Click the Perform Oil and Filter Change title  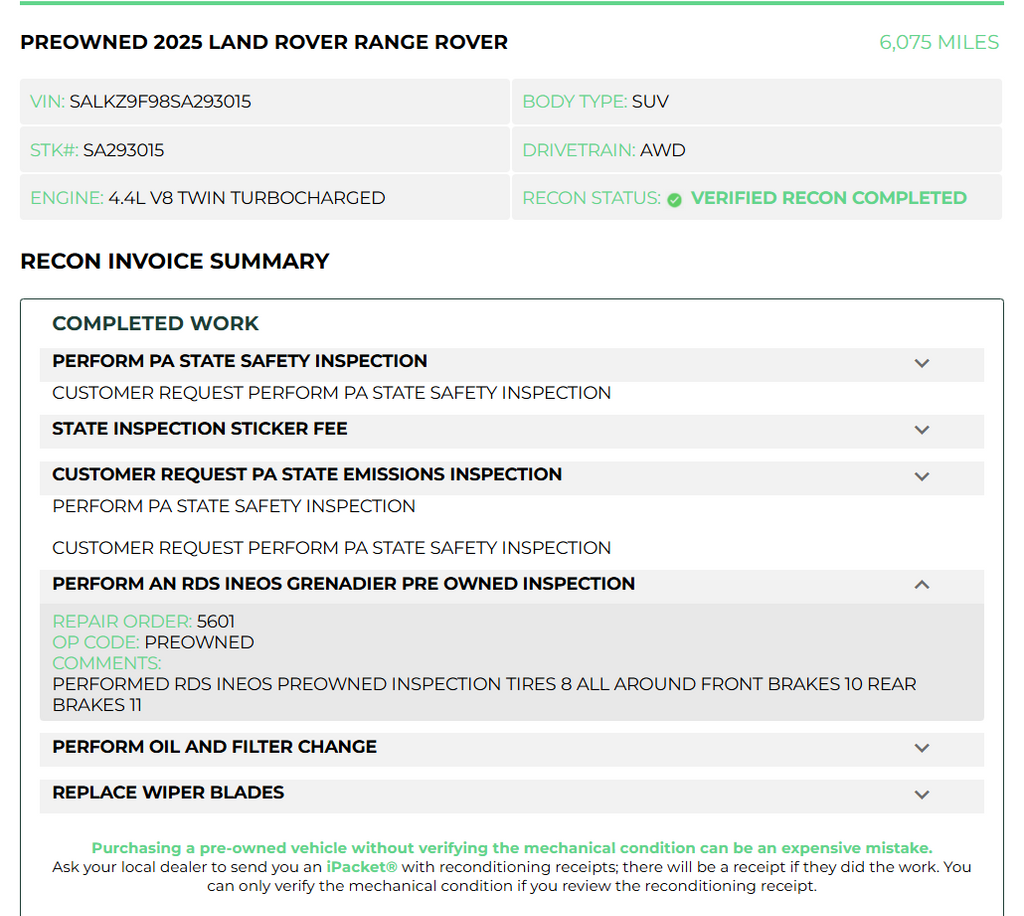(x=214, y=747)
